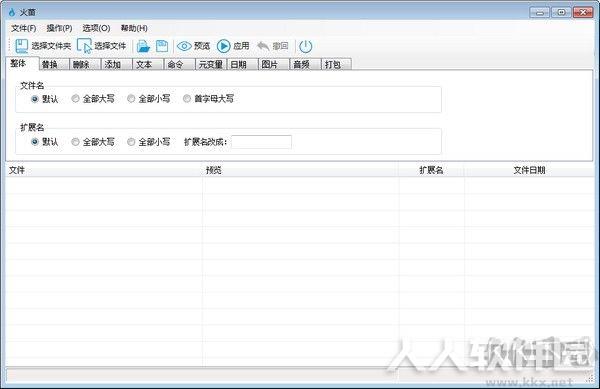Switch to the Text (文本) tab
This screenshot has width=600, height=389.
pyautogui.click(x=148, y=65)
